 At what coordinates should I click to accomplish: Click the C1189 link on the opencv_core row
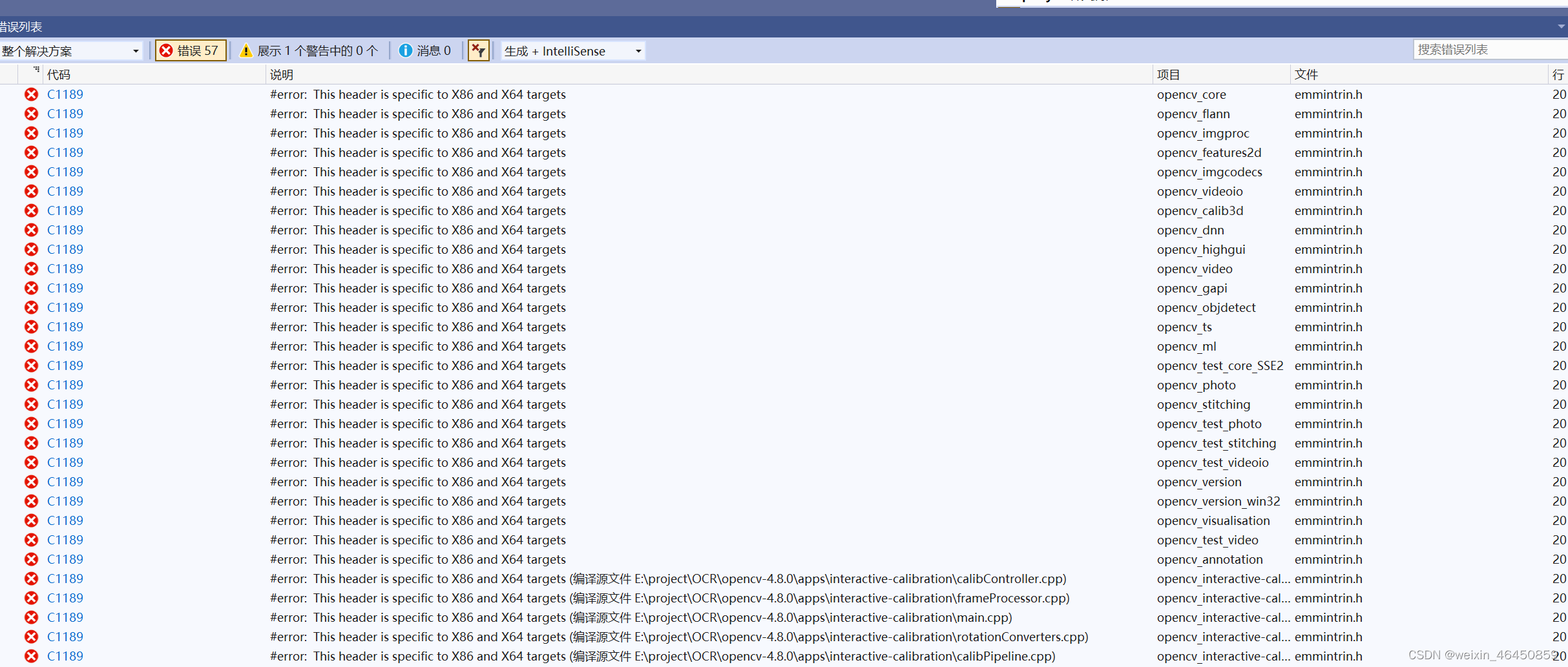(65, 94)
